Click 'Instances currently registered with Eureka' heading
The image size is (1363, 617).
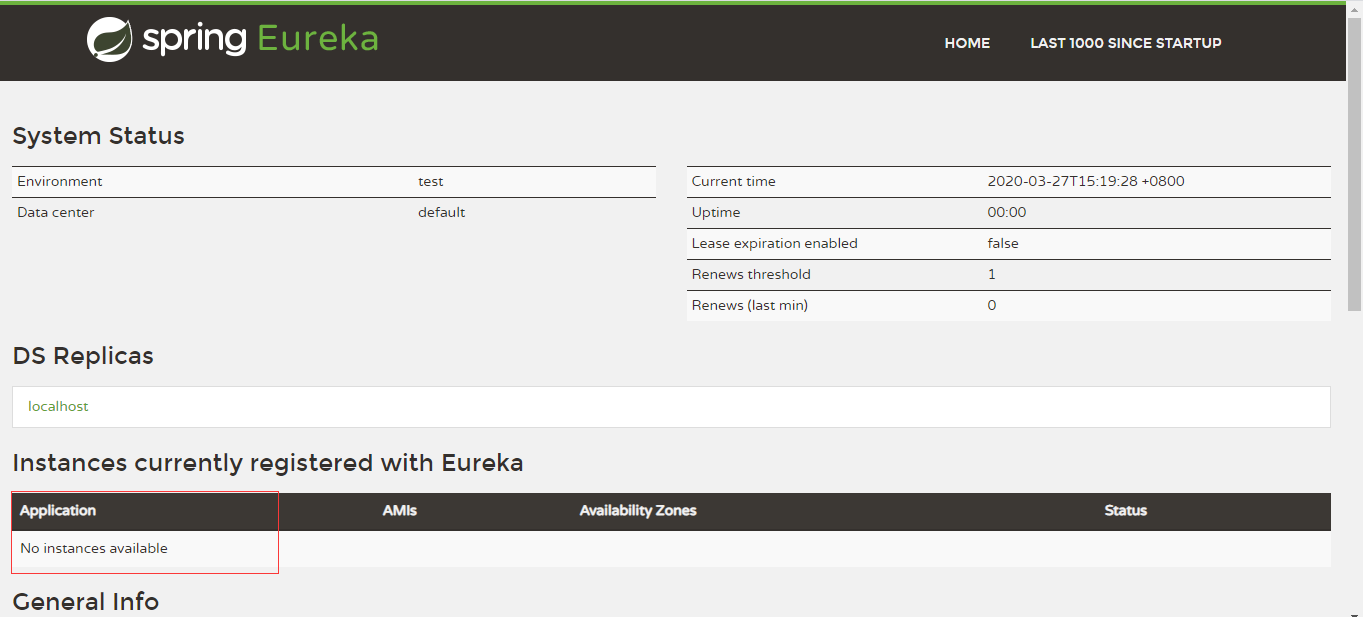pos(268,463)
